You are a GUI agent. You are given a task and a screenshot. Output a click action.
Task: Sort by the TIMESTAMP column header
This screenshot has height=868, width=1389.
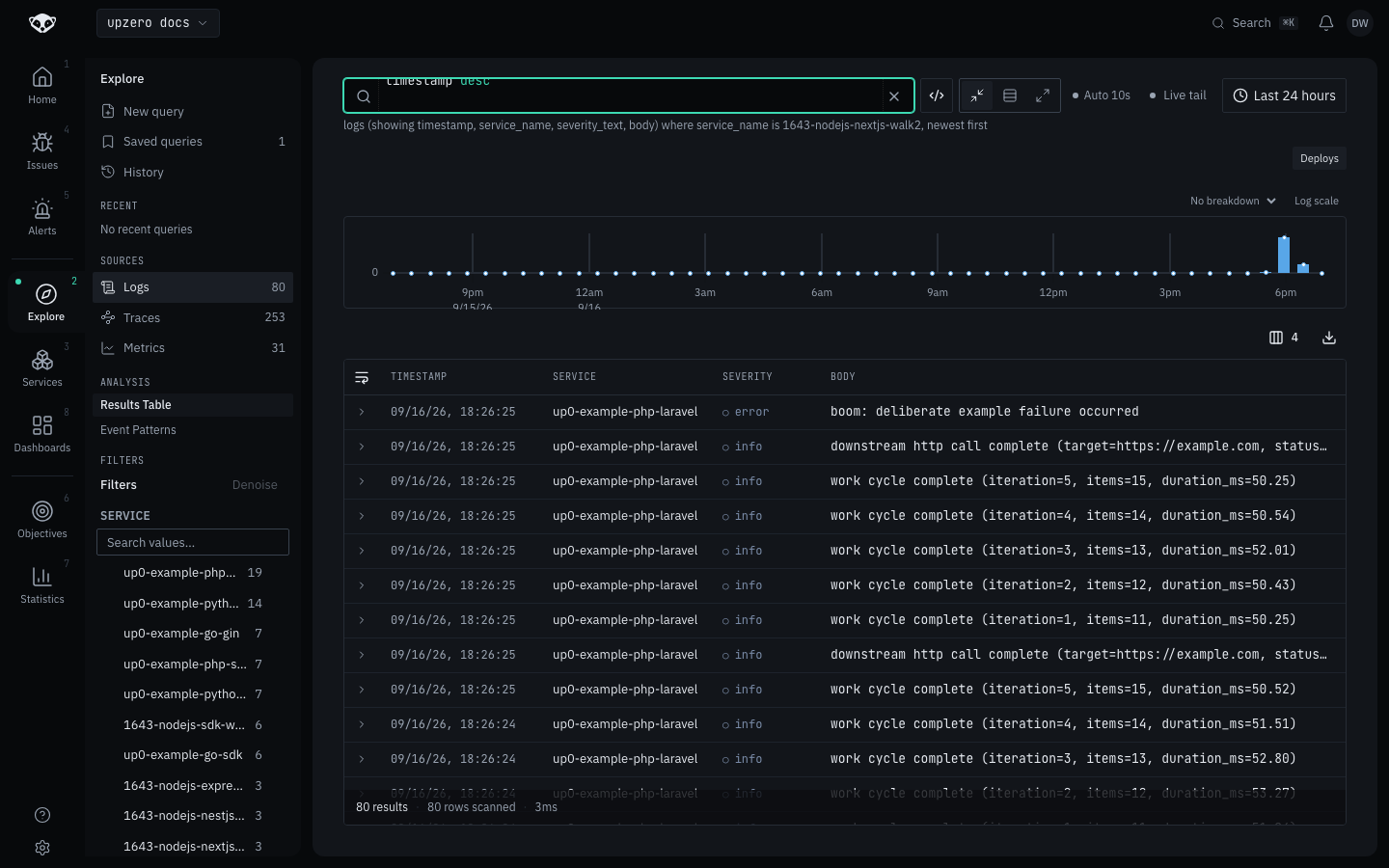click(419, 377)
